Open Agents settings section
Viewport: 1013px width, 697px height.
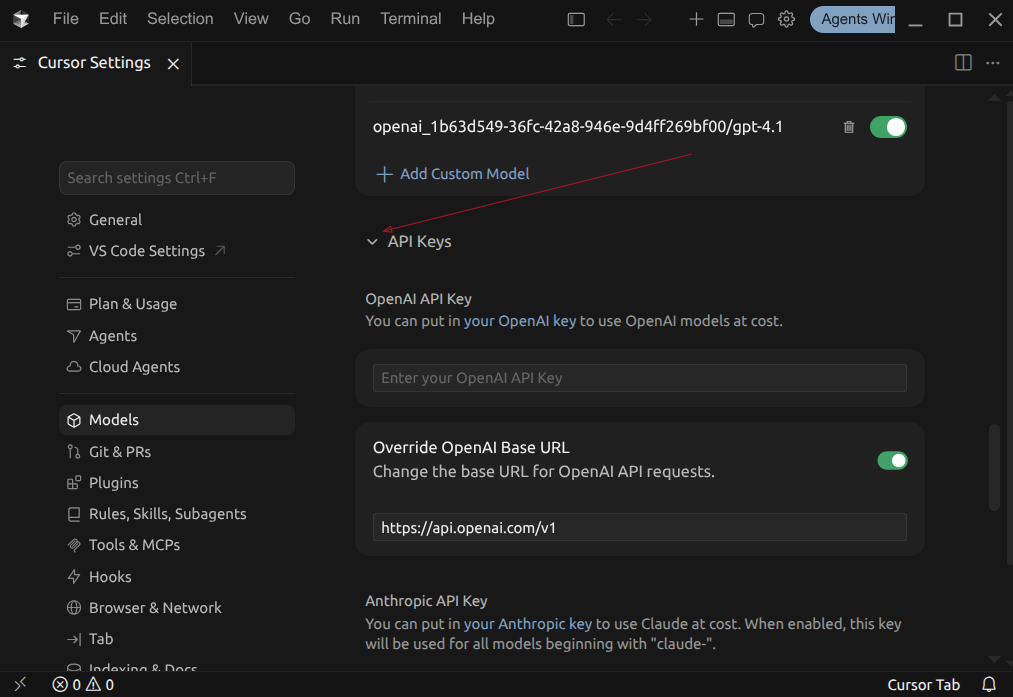pos(177,336)
